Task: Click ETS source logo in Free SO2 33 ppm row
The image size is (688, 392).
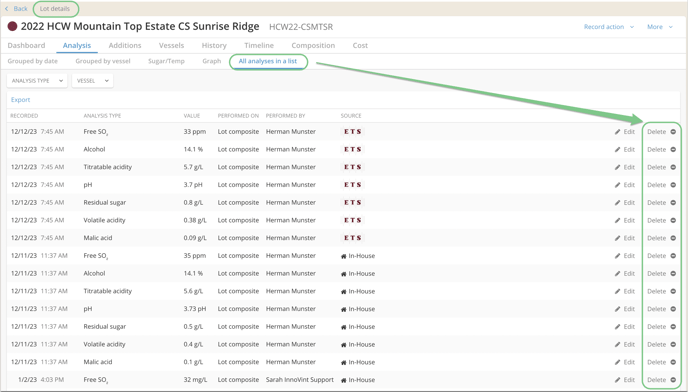Action: click(353, 132)
